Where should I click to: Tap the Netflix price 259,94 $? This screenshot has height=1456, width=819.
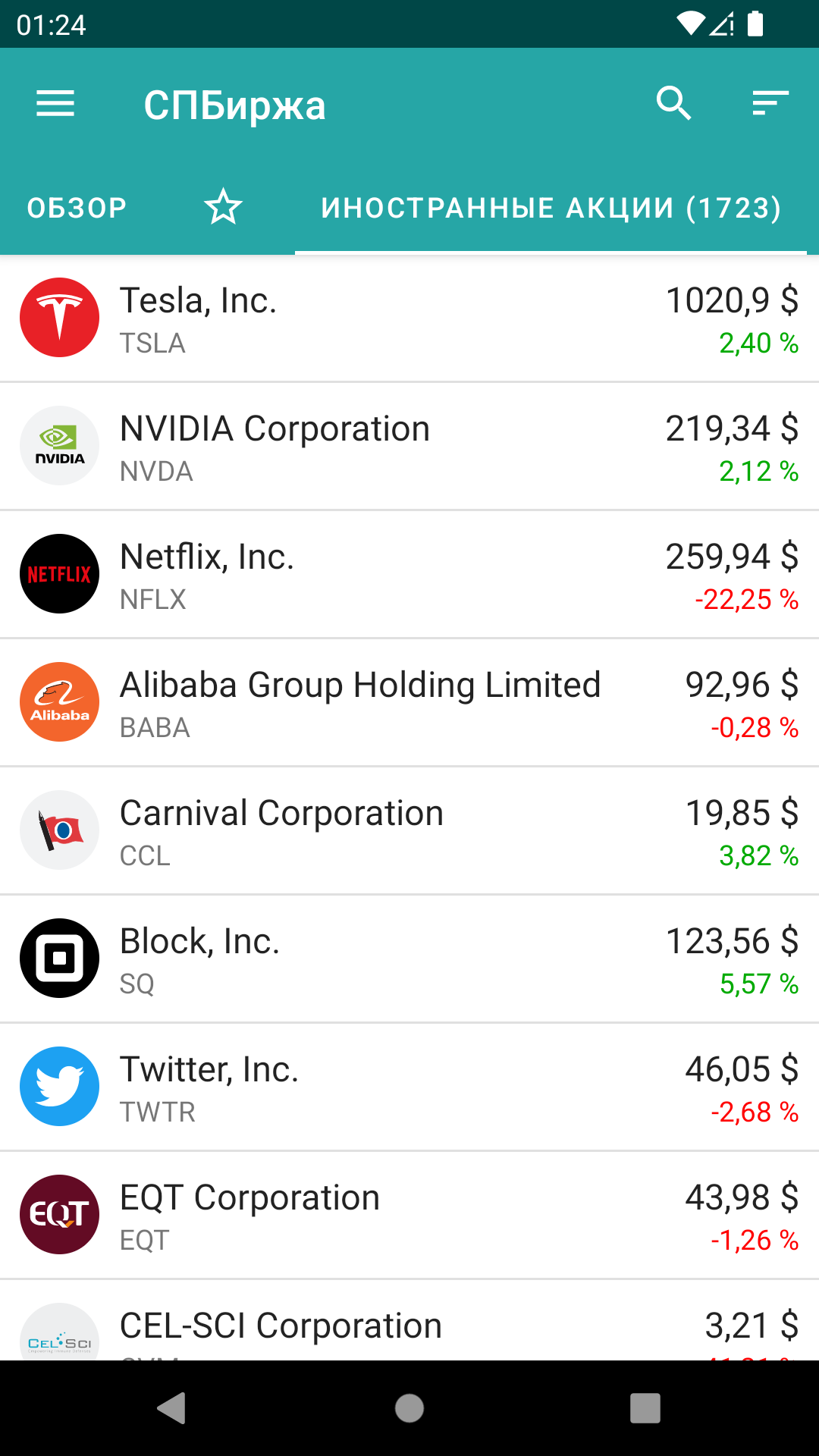[732, 557]
